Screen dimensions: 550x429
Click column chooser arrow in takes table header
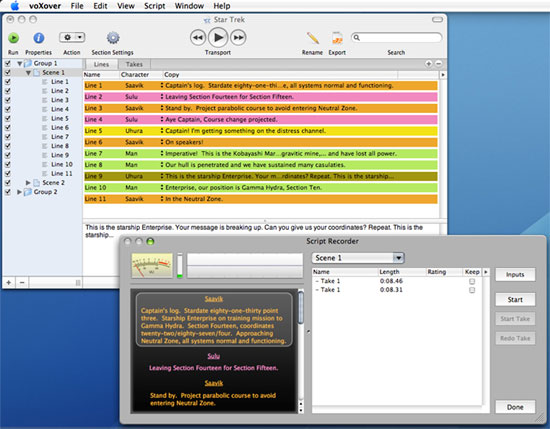point(486,272)
